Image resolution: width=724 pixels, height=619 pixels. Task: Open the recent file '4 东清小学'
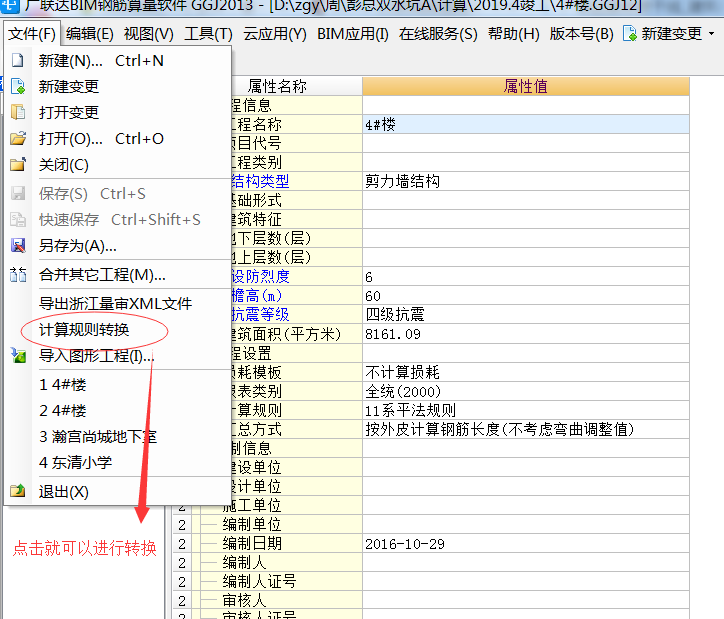tap(118, 462)
